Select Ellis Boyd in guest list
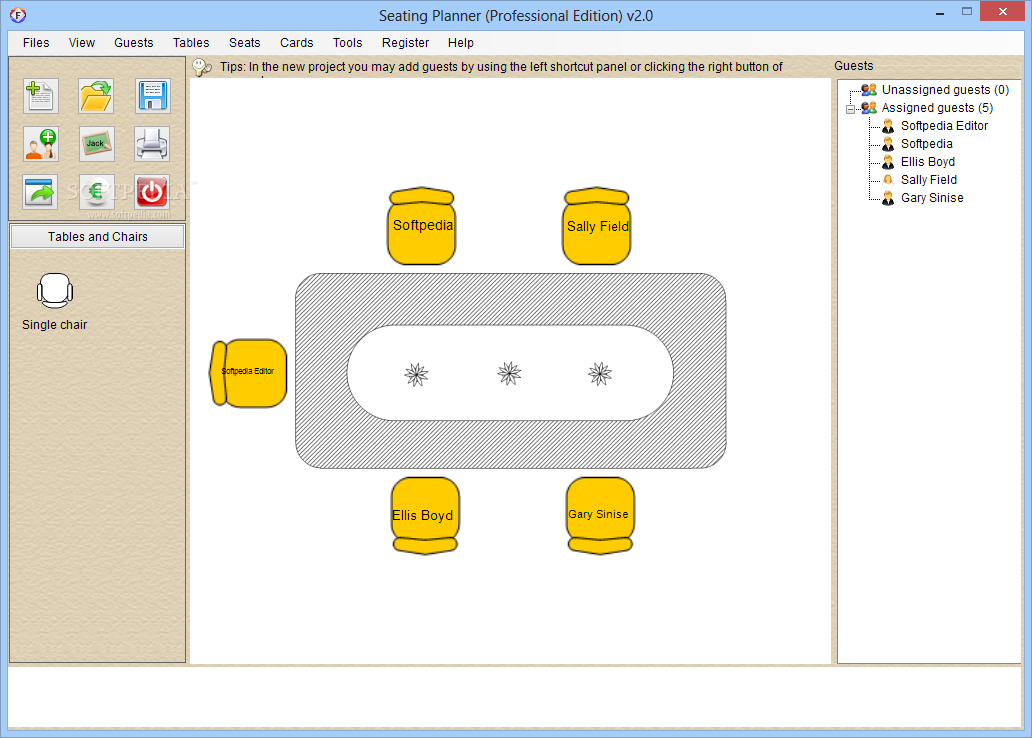Image resolution: width=1032 pixels, height=738 pixels. [927, 162]
